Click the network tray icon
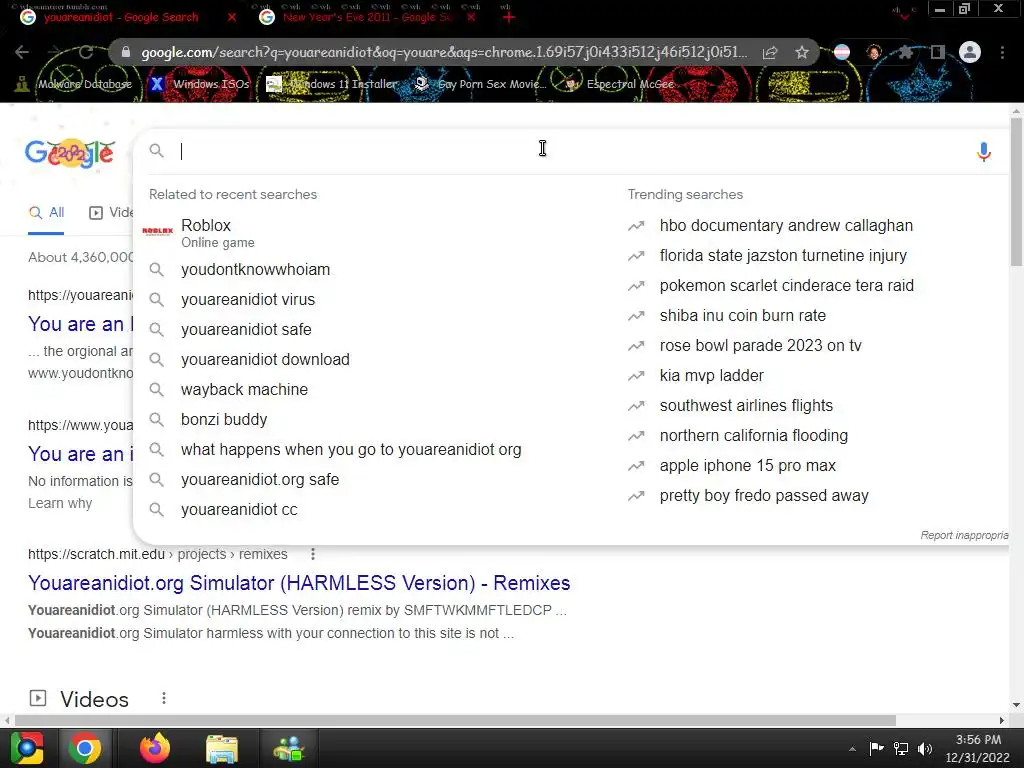This screenshot has width=1024, height=768. [x=901, y=748]
